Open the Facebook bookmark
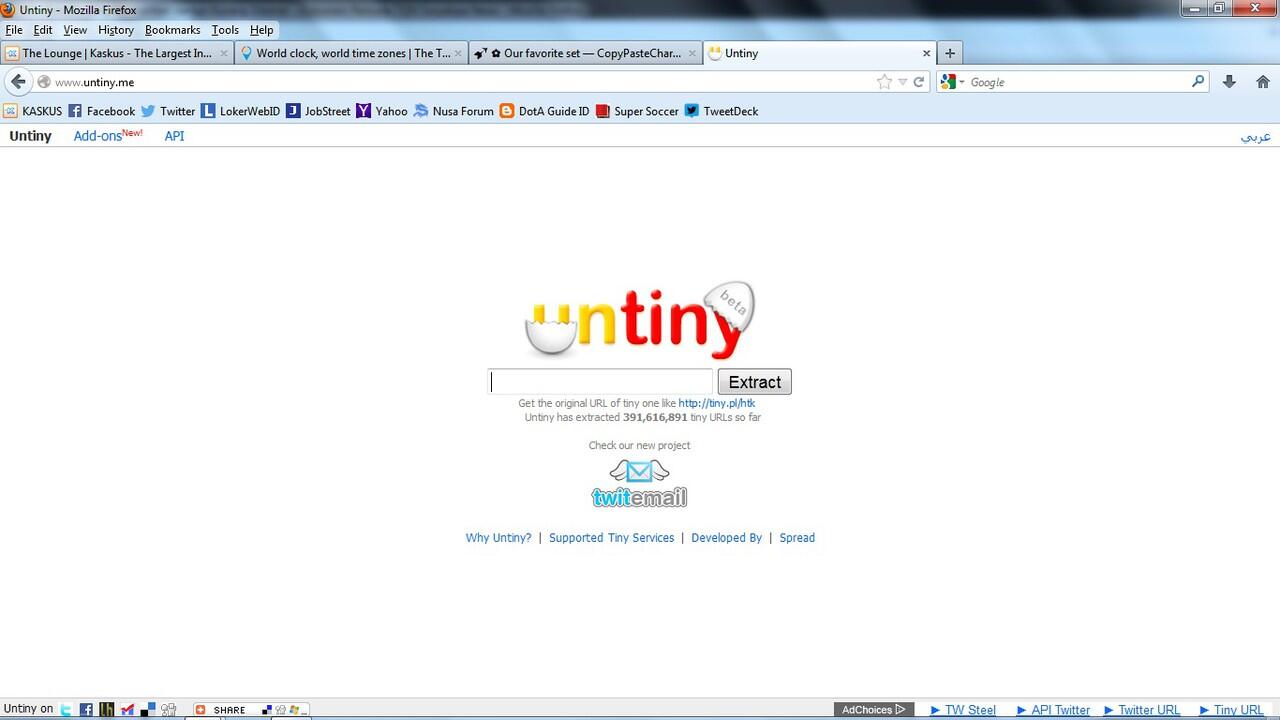The image size is (1280, 720). pos(101,111)
